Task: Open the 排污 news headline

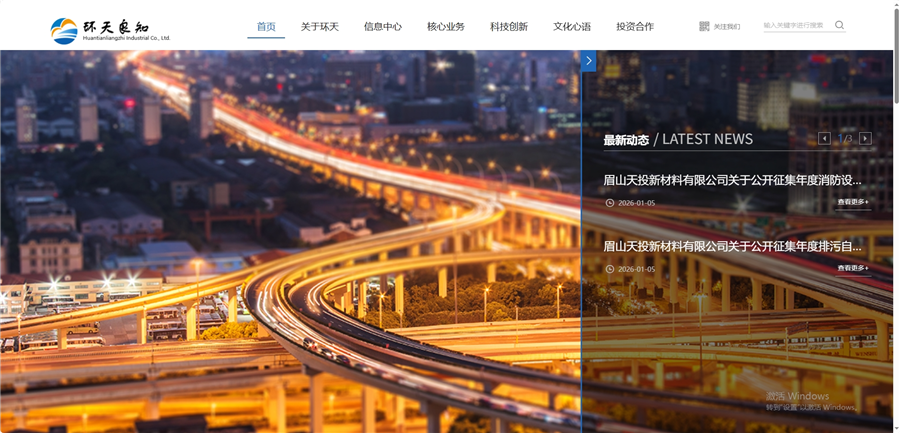Action: (732, 246)
